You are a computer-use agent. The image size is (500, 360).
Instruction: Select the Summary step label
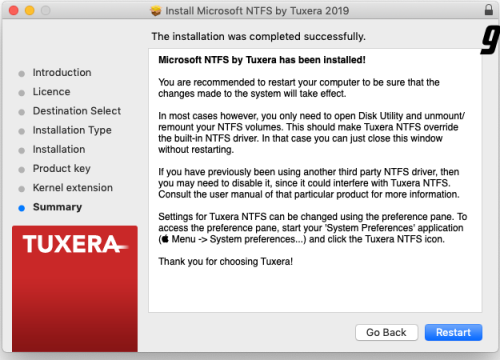point(57,207)
